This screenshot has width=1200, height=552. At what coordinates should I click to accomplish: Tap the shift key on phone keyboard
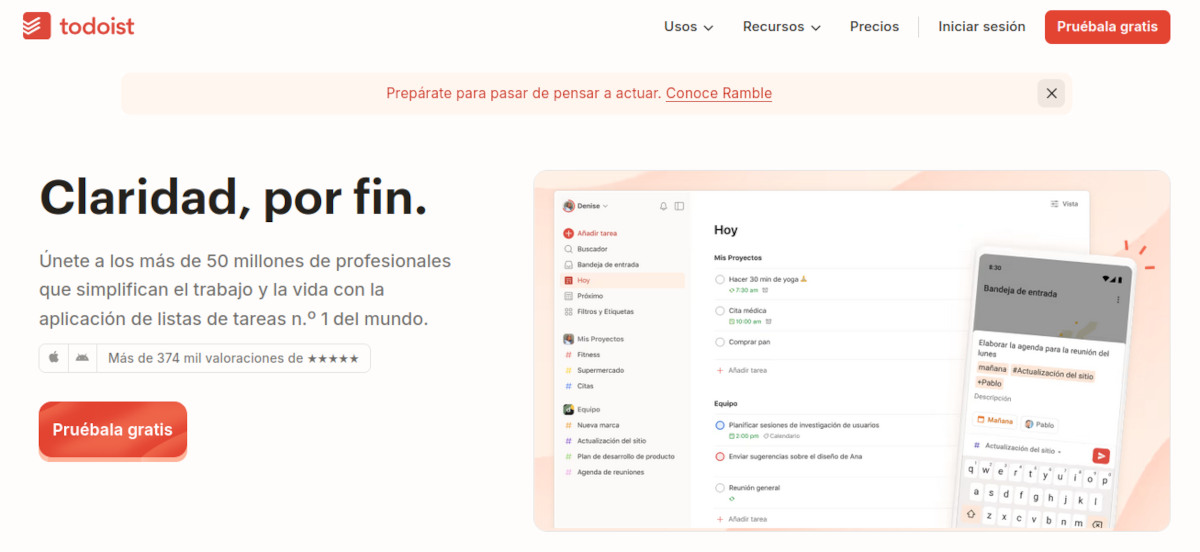tap(971, 514)
